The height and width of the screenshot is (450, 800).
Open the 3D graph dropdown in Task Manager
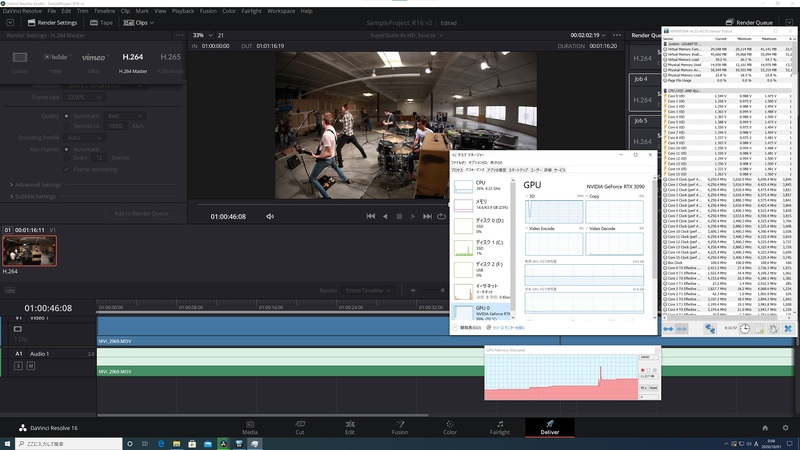click(x=529, y=196)
